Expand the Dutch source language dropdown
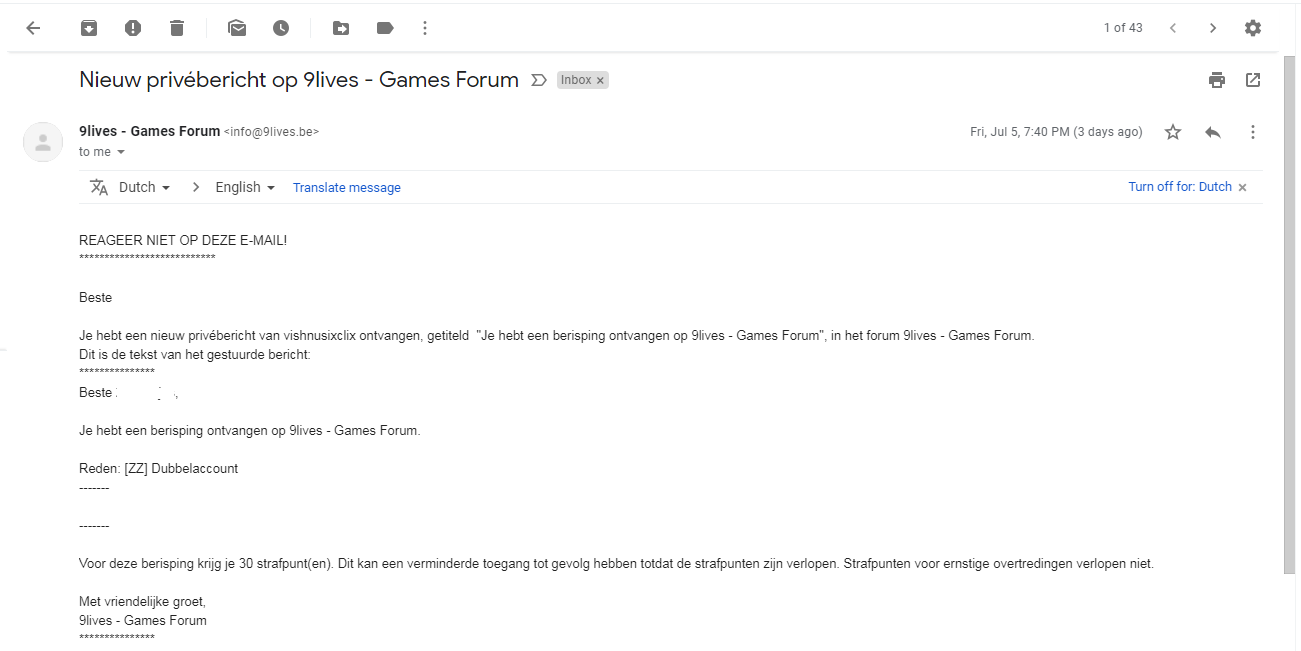 click(144, 187)
